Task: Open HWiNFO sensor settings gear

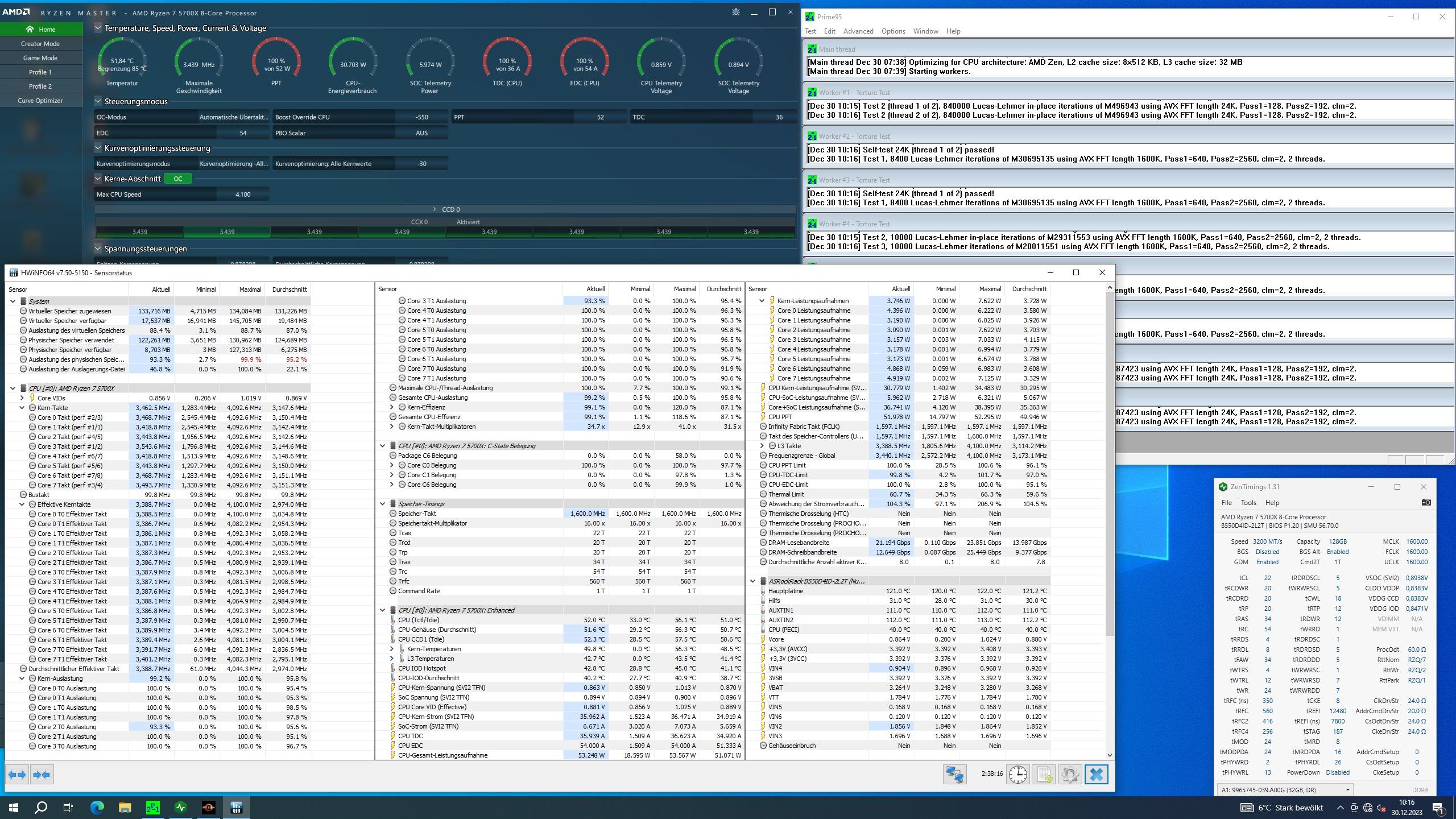Action: [x=1070, y=775]
